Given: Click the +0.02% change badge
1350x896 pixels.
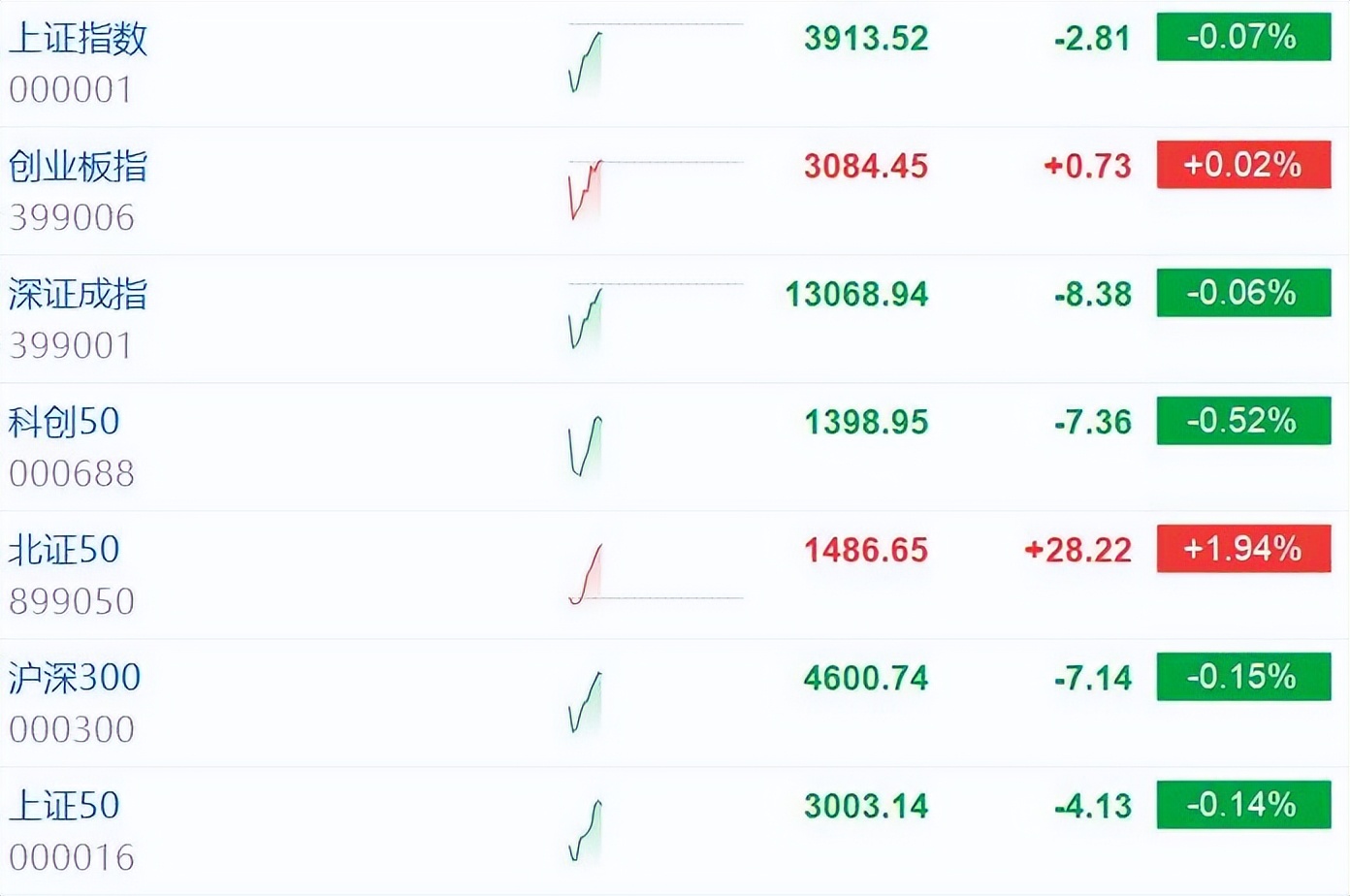Looking at the screenshot, I should click(1242, 167).
